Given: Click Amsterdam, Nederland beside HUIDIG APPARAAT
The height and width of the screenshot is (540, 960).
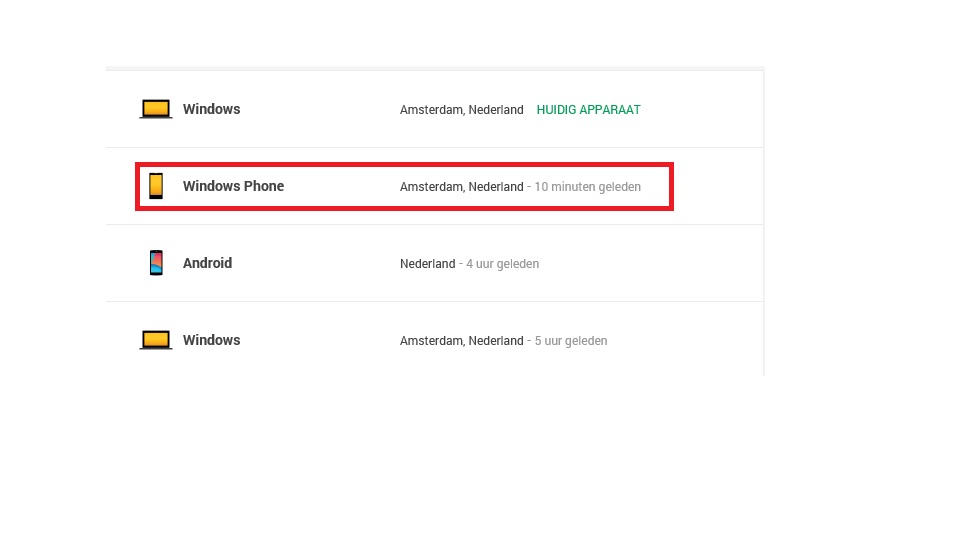Looking at the screenshot, I should (x=462, y=110).
